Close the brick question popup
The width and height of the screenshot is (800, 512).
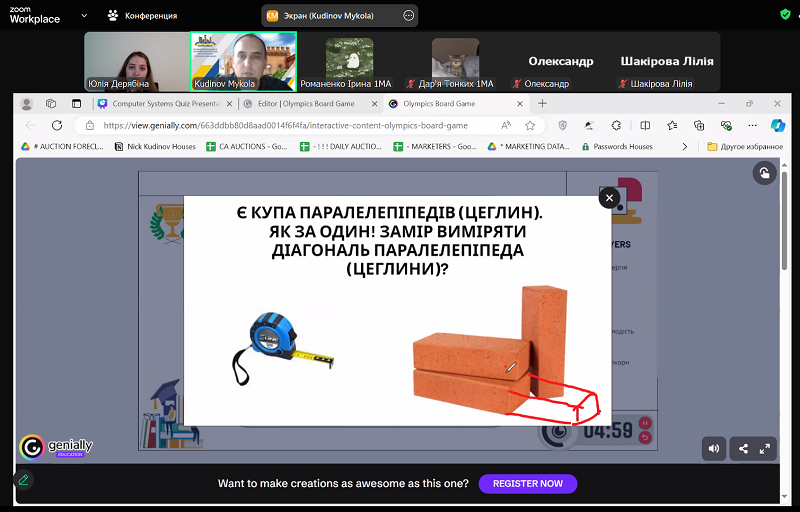(609, 198)
